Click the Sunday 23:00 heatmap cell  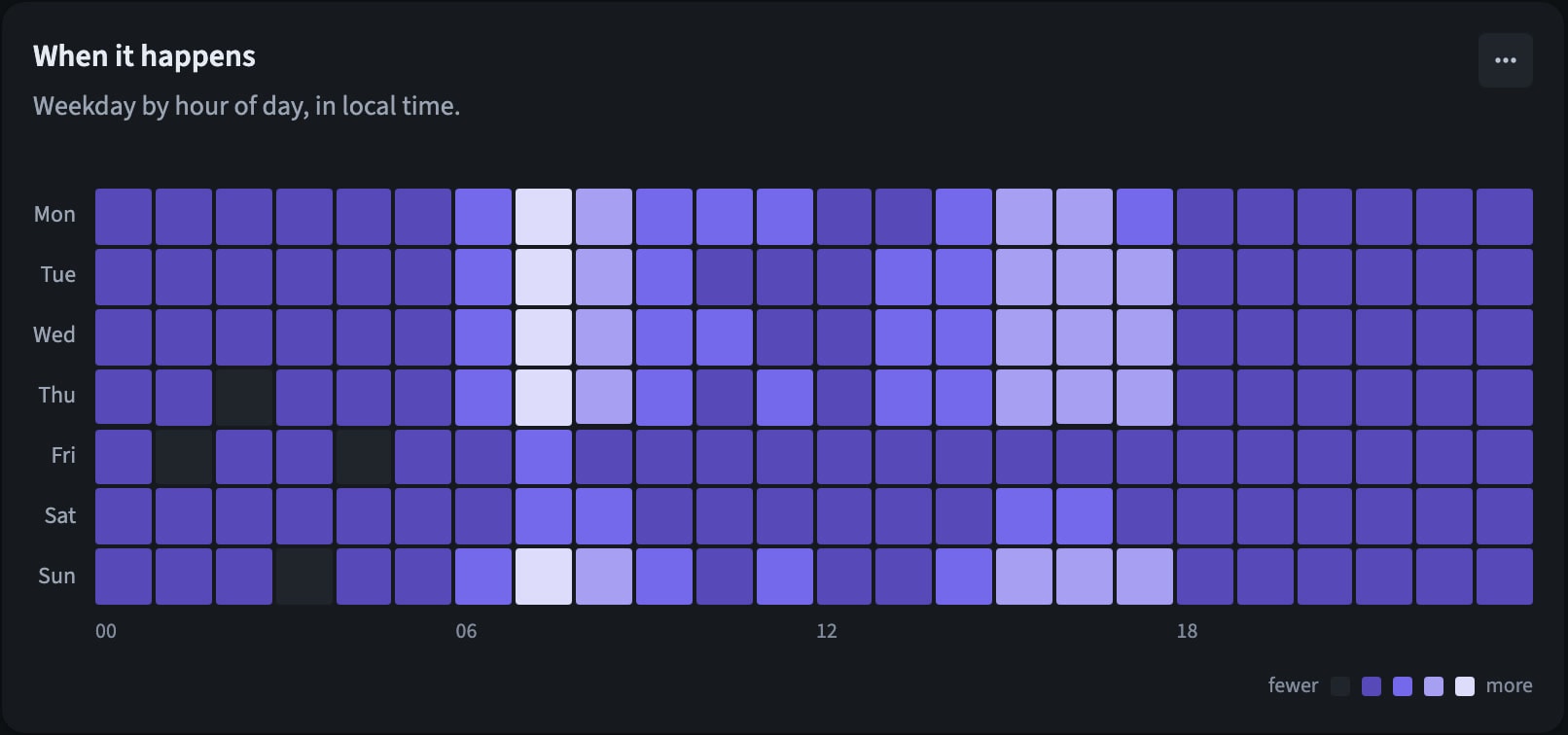[x=1505, y=577]
